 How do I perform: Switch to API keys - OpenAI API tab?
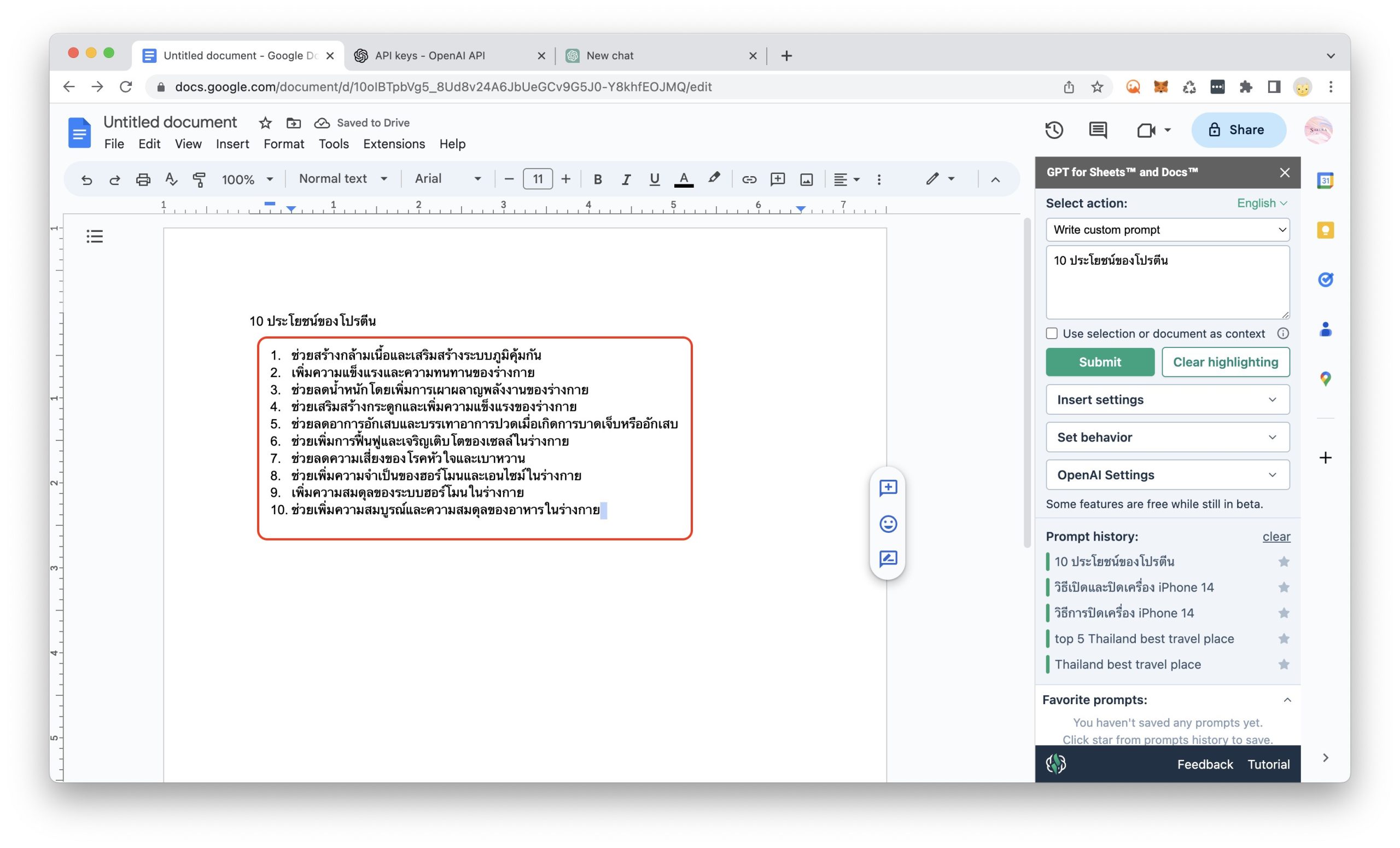(430, 56)
